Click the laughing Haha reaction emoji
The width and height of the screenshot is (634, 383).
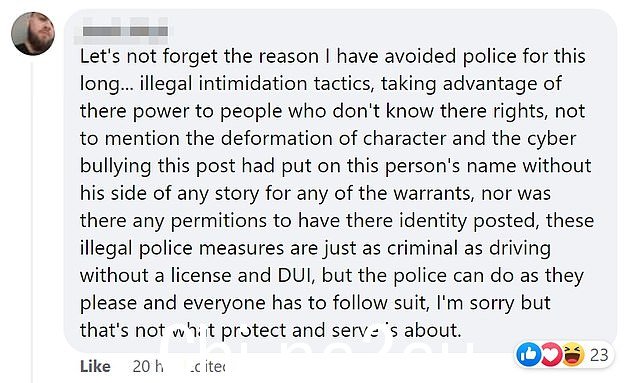point(573,355)
